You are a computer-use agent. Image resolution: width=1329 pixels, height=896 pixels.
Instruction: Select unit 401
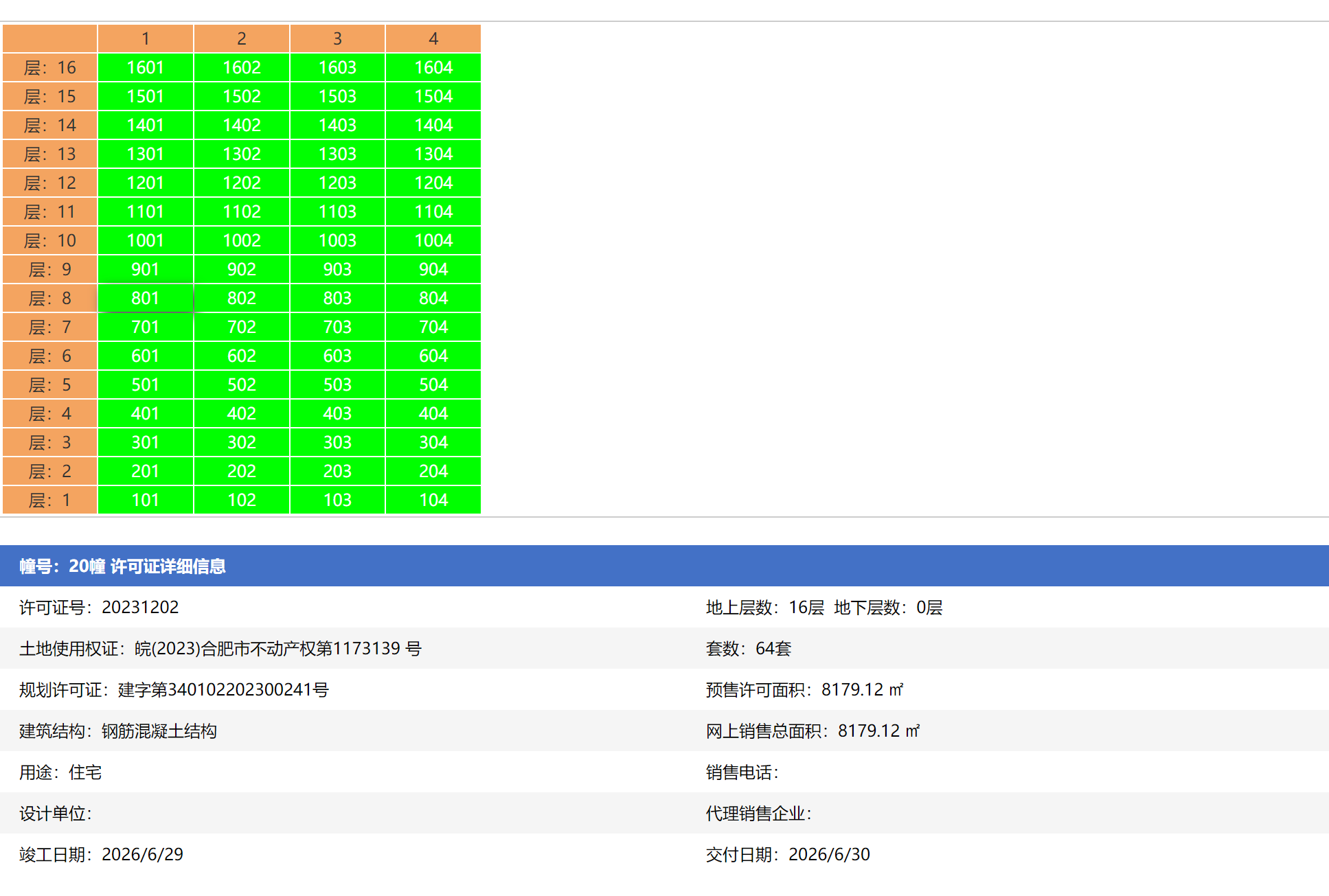[146, 413]
